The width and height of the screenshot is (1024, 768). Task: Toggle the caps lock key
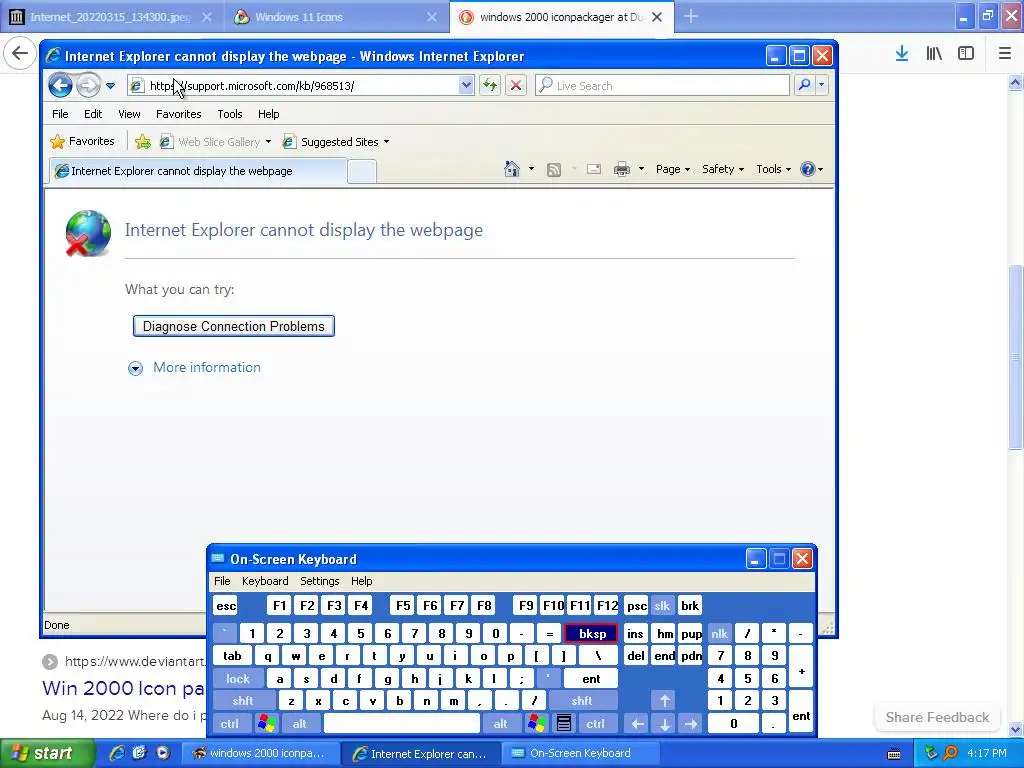click(238, 679)
